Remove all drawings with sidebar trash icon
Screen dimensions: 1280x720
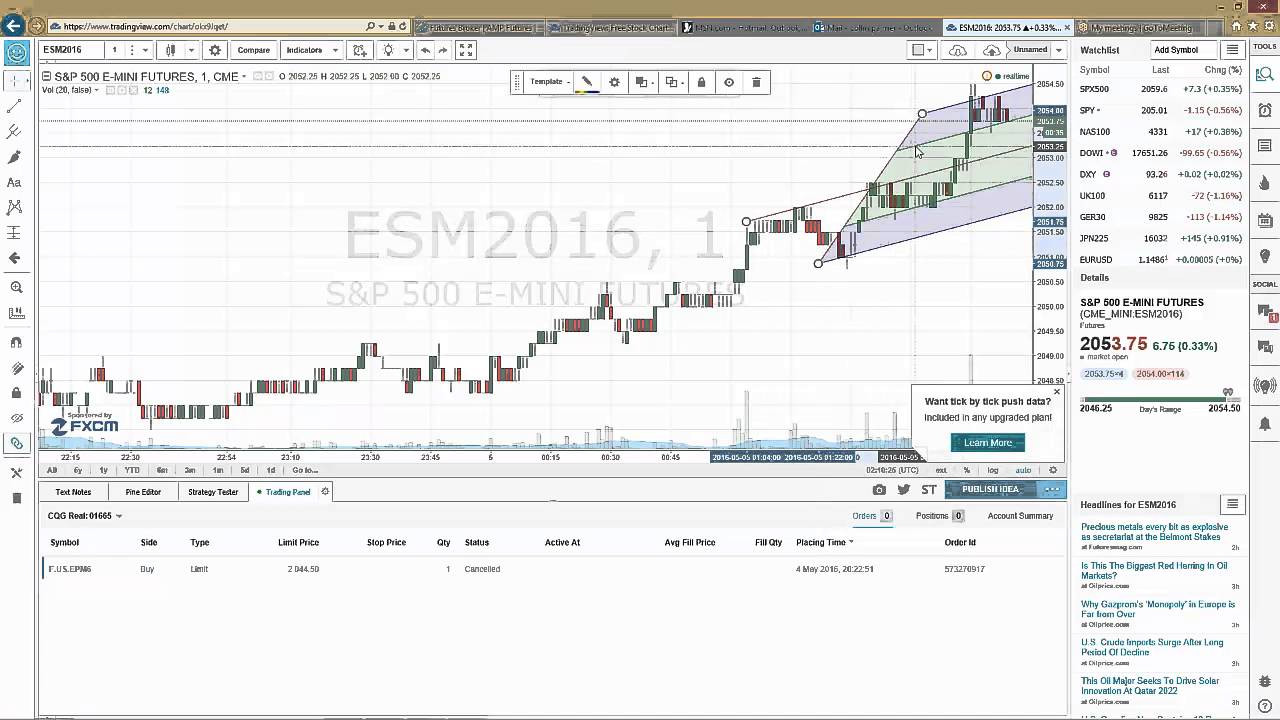point(15,498)
